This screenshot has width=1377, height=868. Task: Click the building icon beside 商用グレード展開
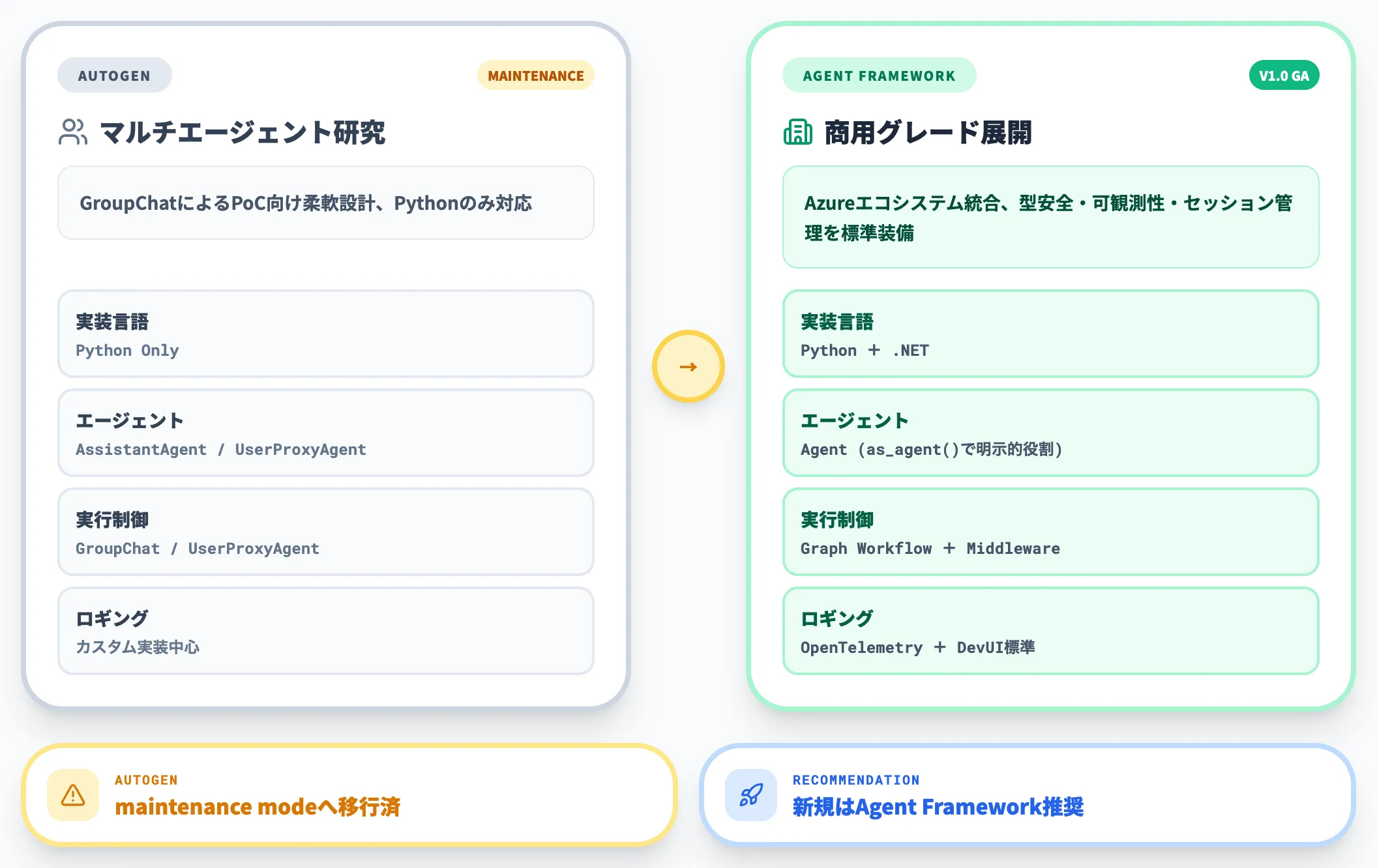(x=798, y=132)
